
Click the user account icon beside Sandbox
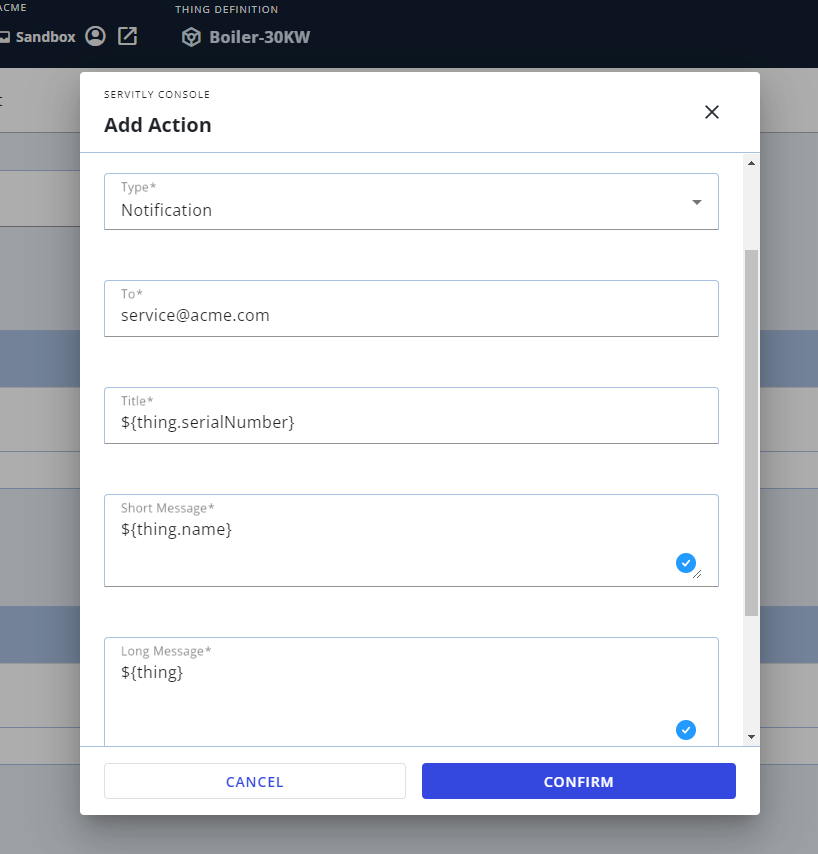(x=95, y=36)
